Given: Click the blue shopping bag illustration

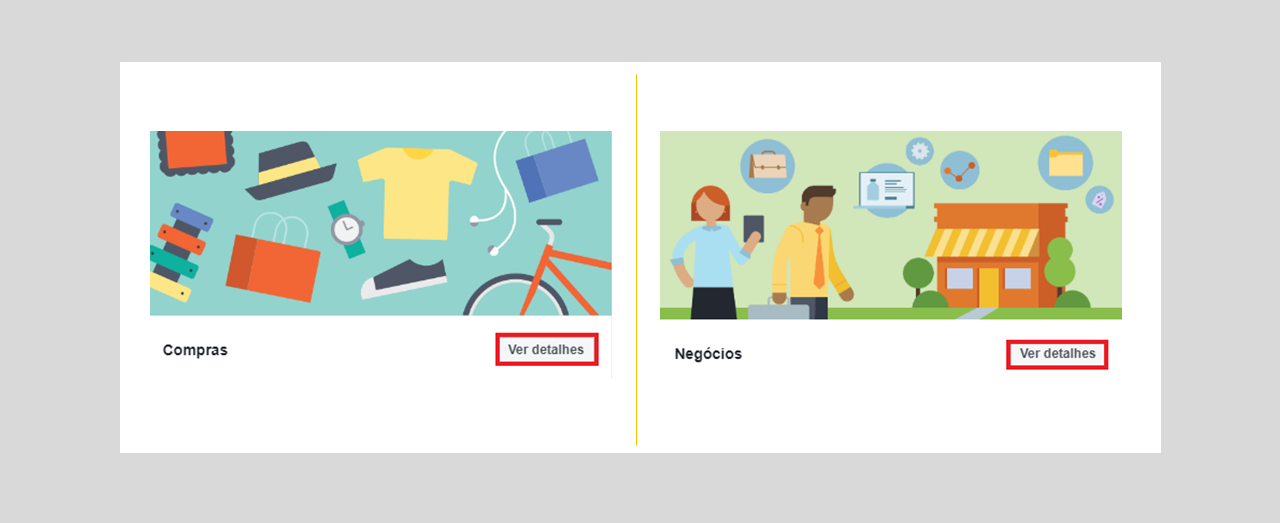Looking at the screenshot, I should (x=555, y=167).
